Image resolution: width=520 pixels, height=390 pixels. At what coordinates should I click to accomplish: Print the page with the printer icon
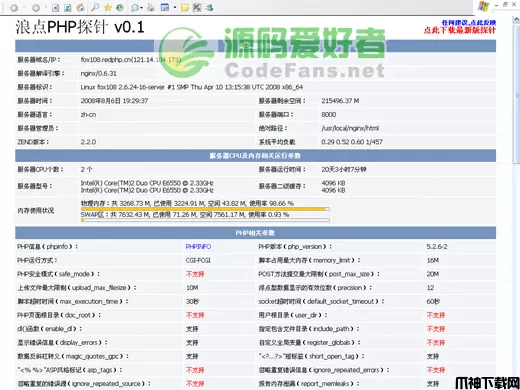151,7
